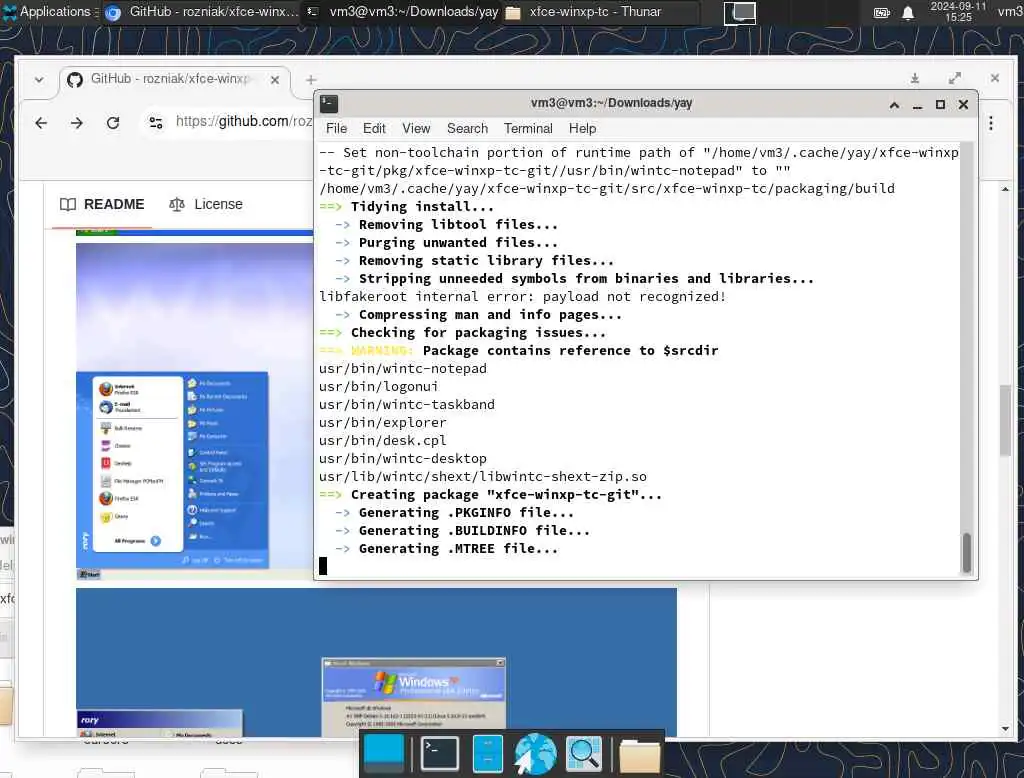The width and height of the screenshot is (1024, 778).
Task: Launch the web browser globe dock icon
Action: tap(535, 754)
